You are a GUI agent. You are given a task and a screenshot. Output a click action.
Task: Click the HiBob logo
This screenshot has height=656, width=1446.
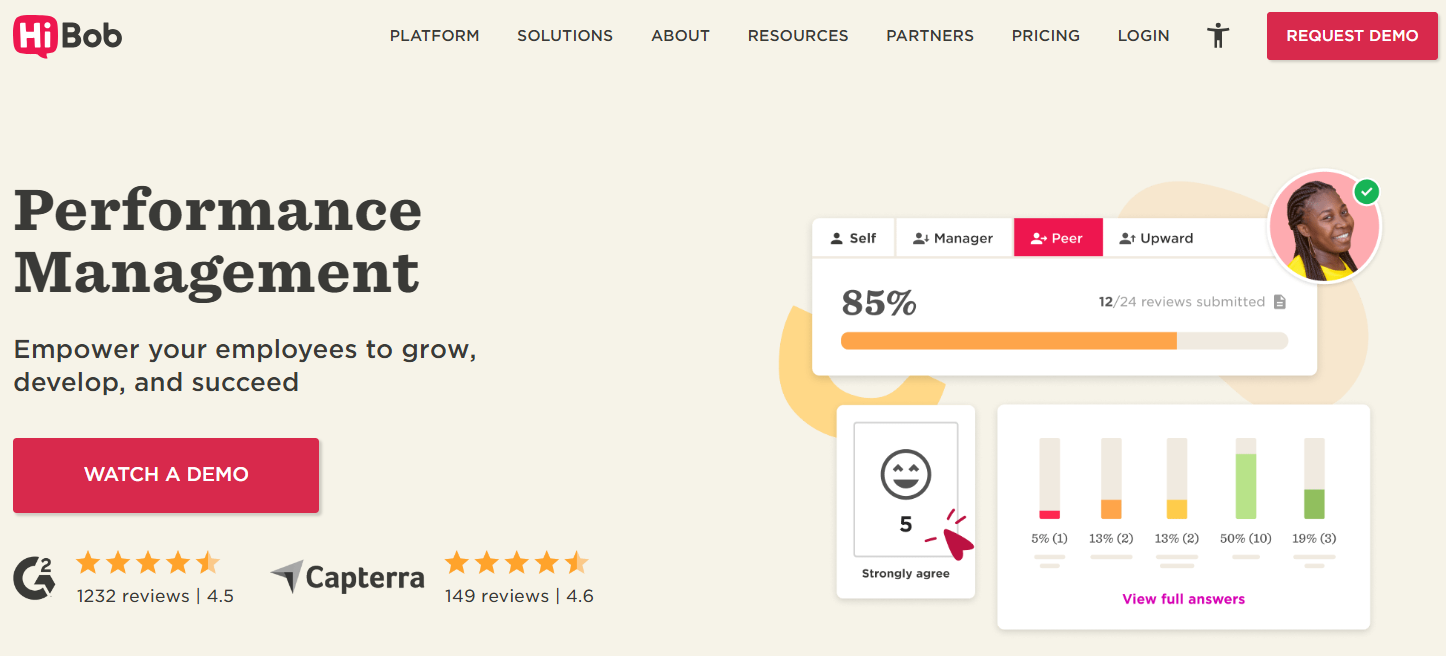point(65,35)
